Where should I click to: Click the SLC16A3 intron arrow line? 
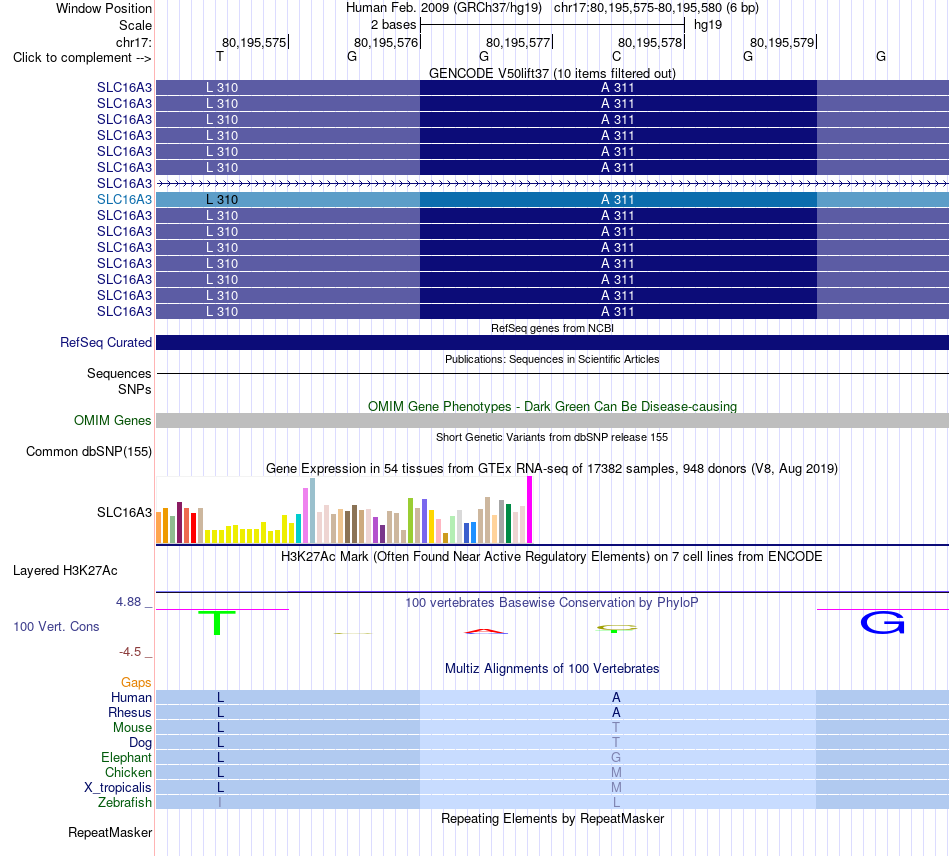coord(552,183)
